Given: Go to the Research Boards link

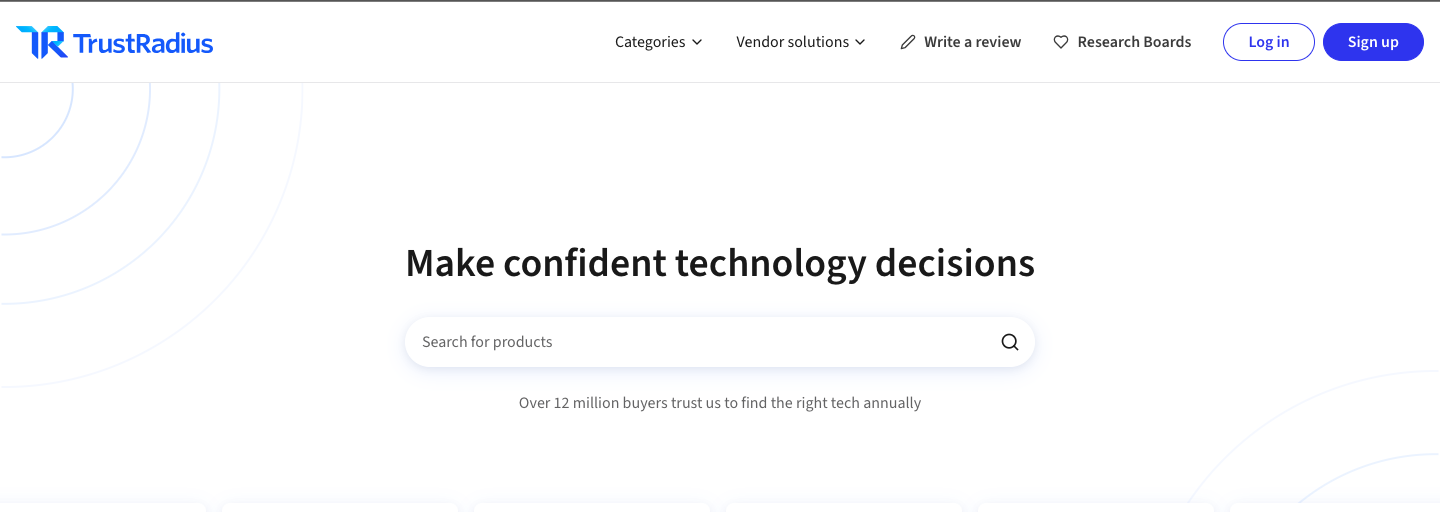Looking at the screenshot, I should coord(1134,42).
